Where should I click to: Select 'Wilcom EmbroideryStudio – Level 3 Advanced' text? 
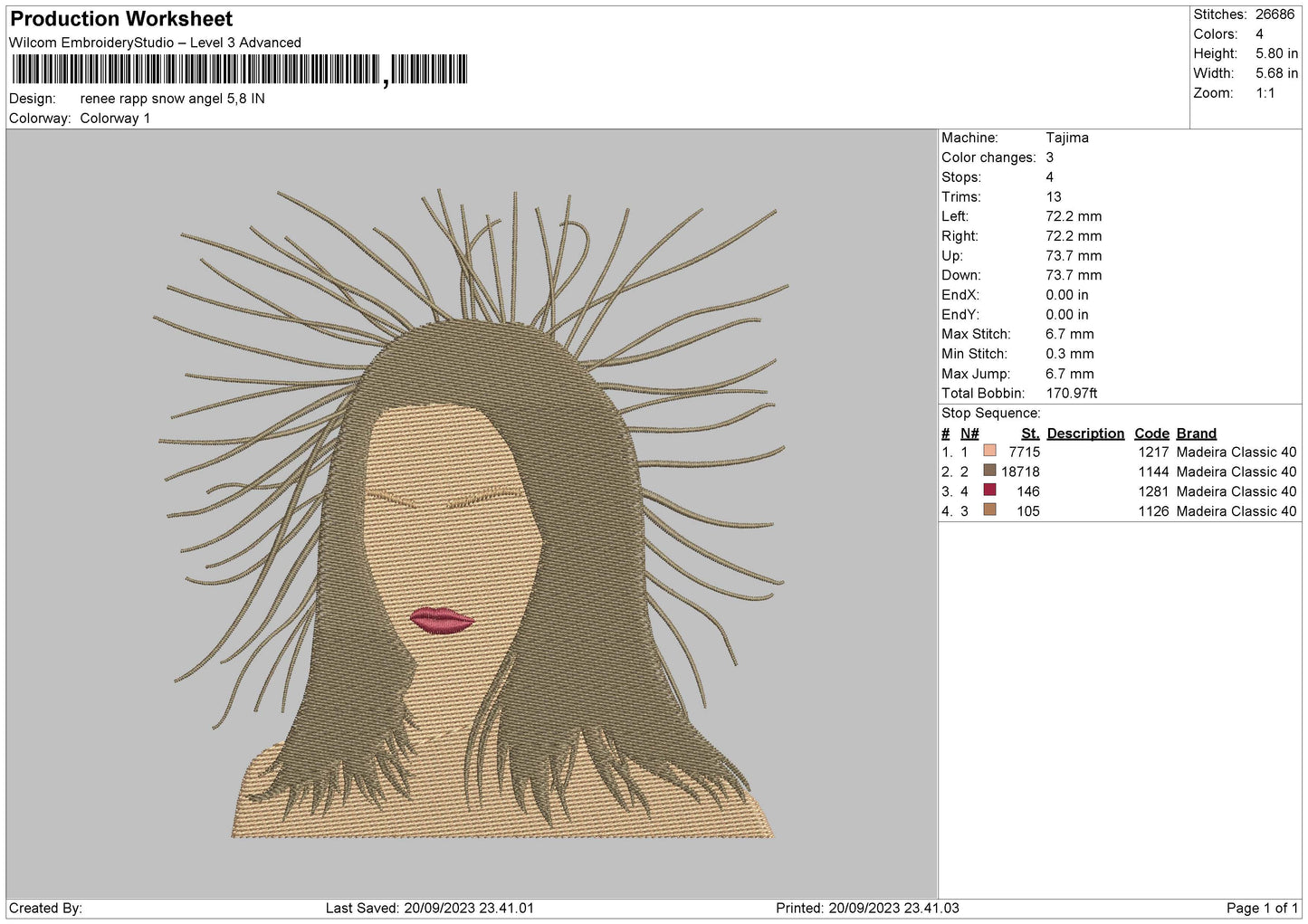point(155,43)
